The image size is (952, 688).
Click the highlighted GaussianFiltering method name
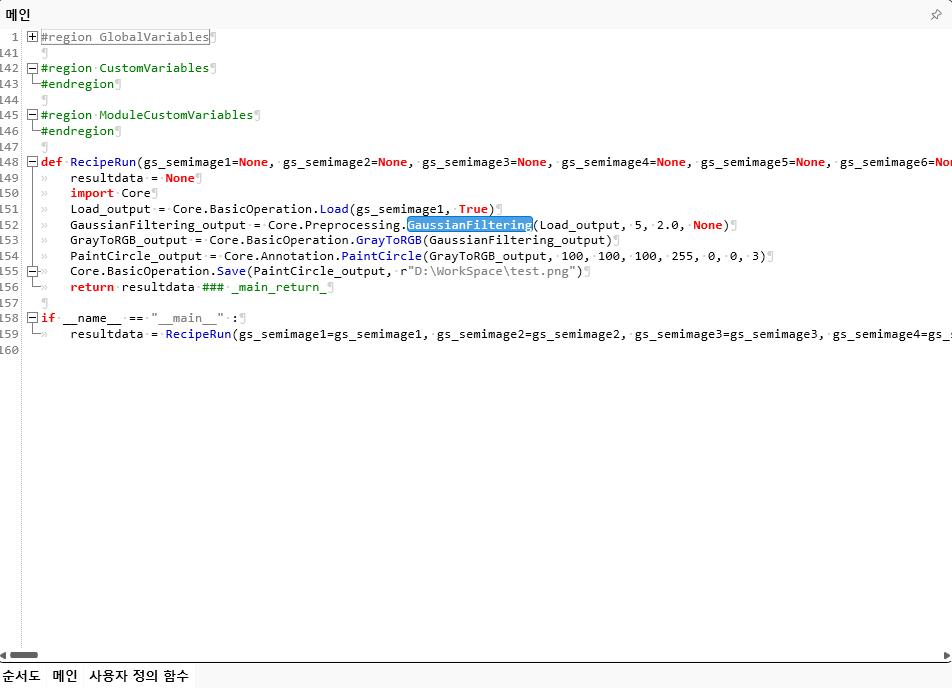[469, 225]
